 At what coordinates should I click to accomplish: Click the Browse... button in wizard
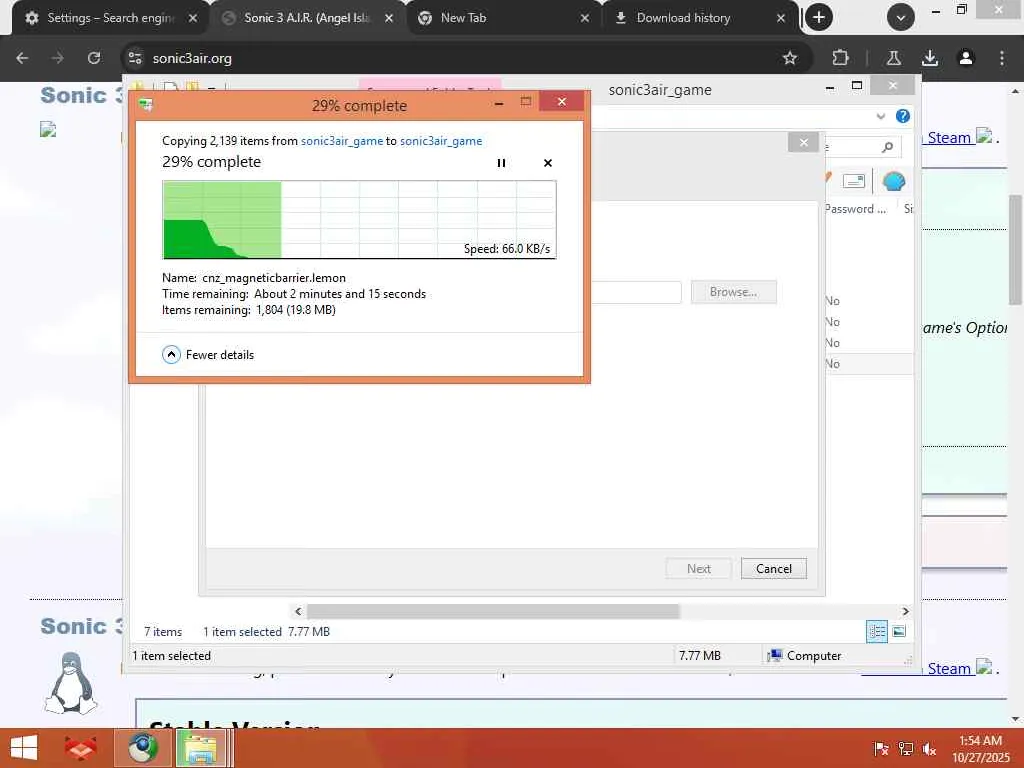(733, 292)
